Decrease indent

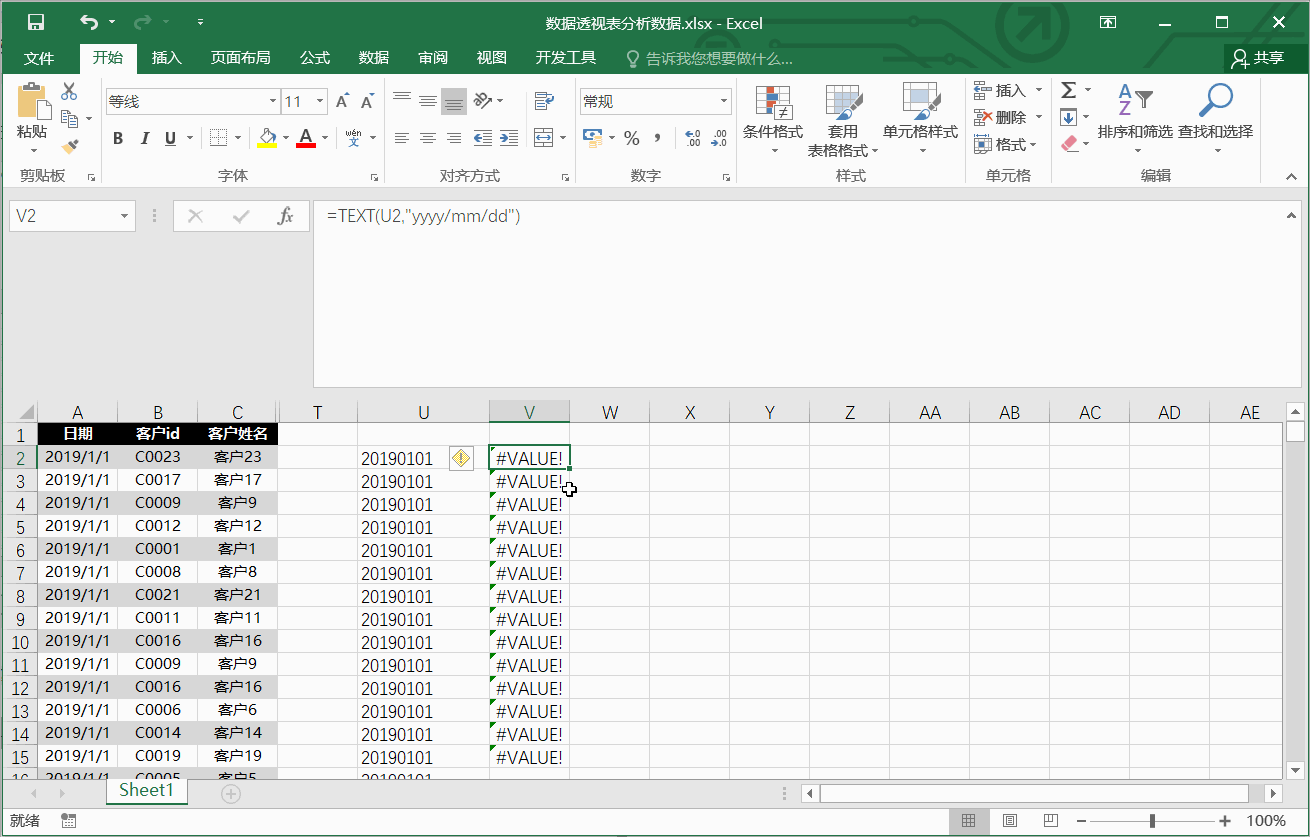pos(483,138)
